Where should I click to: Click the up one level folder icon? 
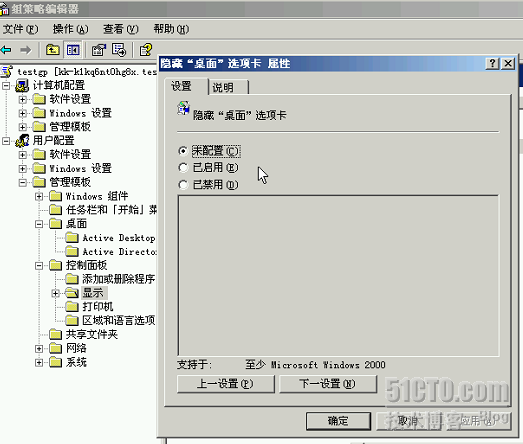pos(52,50)
